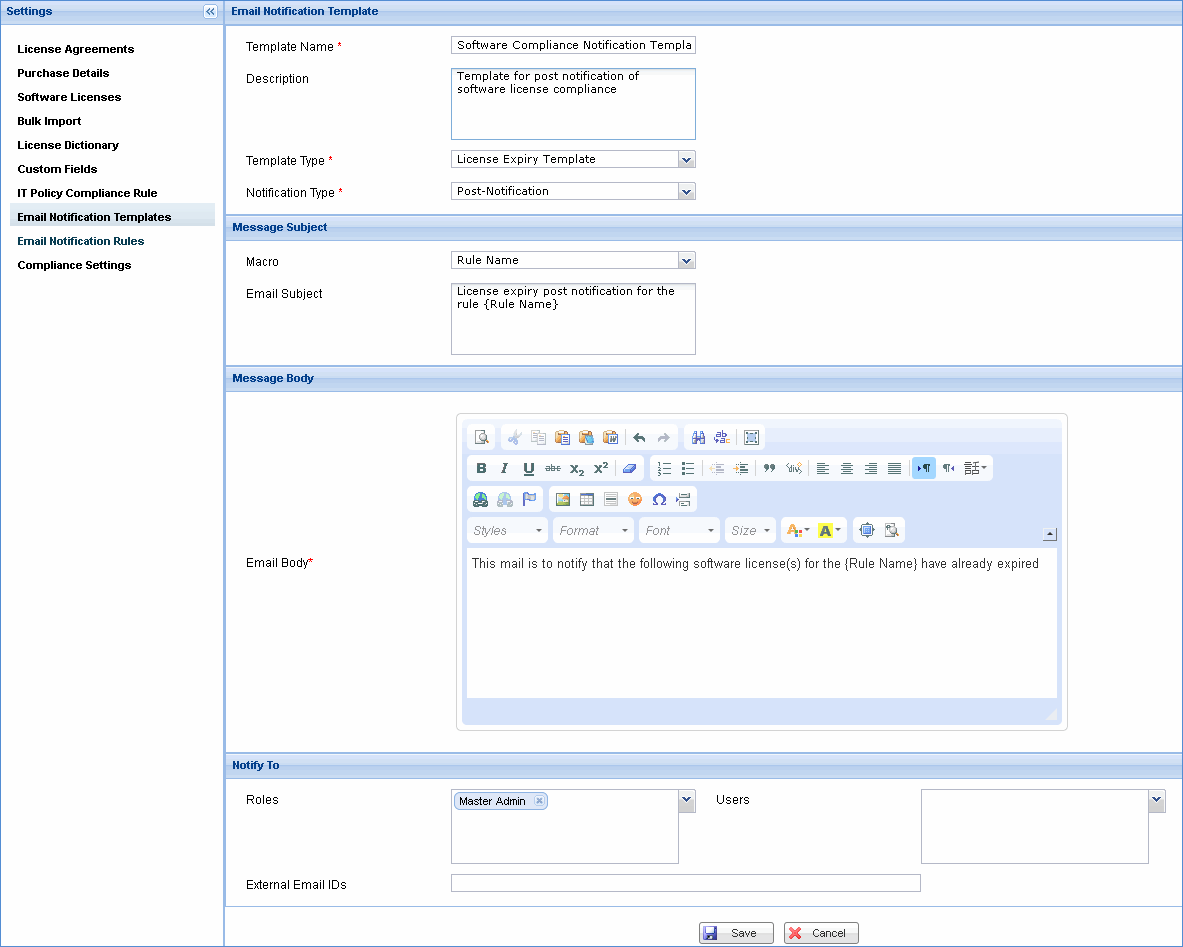Viewport: 1183px width, 947px height.
Task: Save the notification template
Action: point(736,932)
